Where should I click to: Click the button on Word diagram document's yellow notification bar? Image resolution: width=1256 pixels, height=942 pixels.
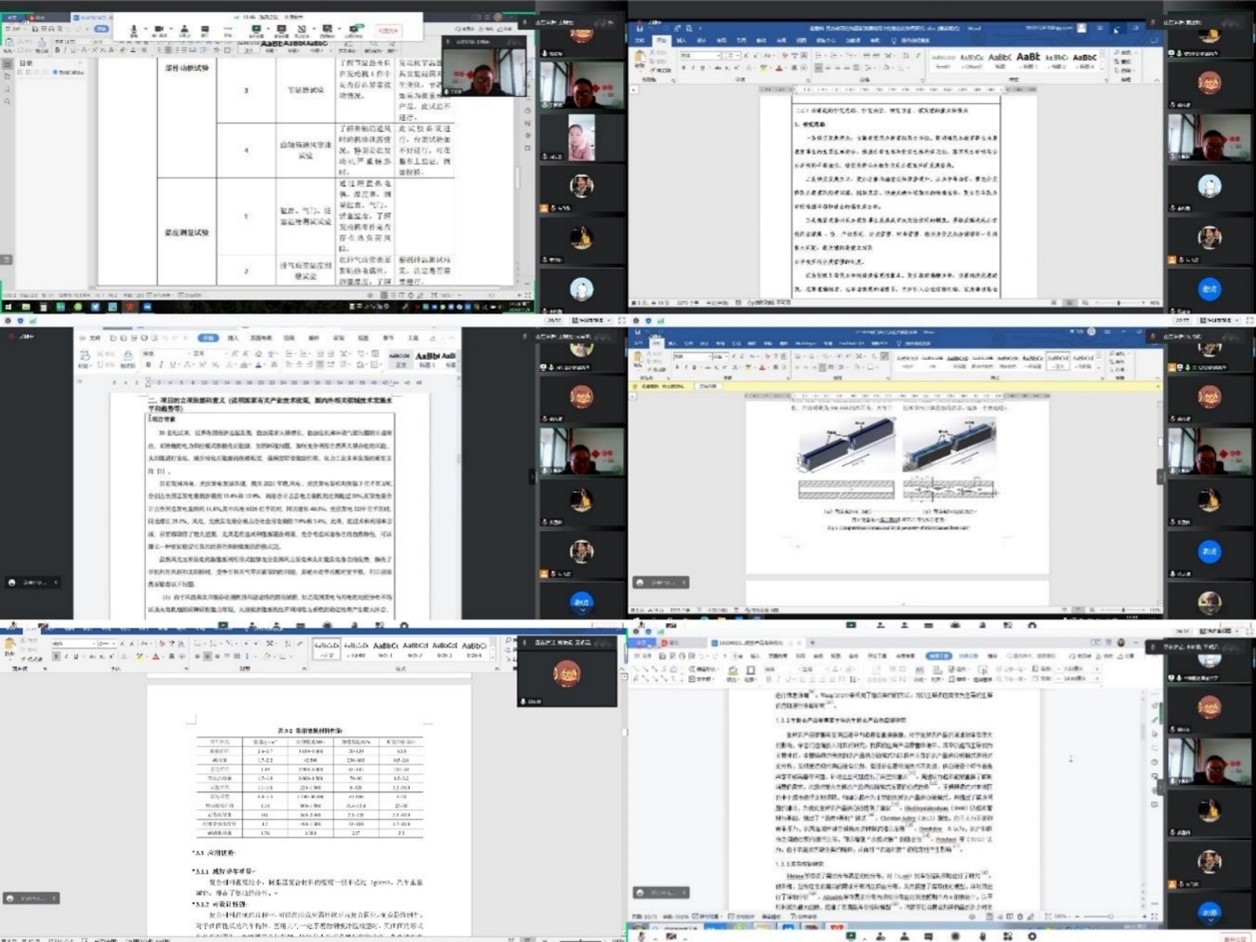[x=709, y=385]
